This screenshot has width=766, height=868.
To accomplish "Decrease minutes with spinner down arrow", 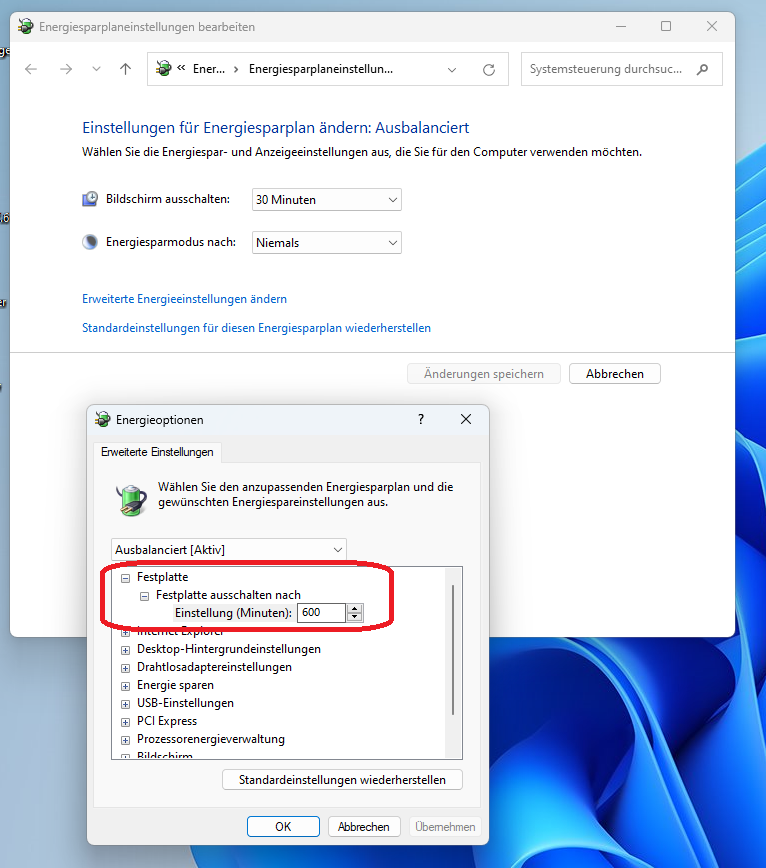I will 355,617.
